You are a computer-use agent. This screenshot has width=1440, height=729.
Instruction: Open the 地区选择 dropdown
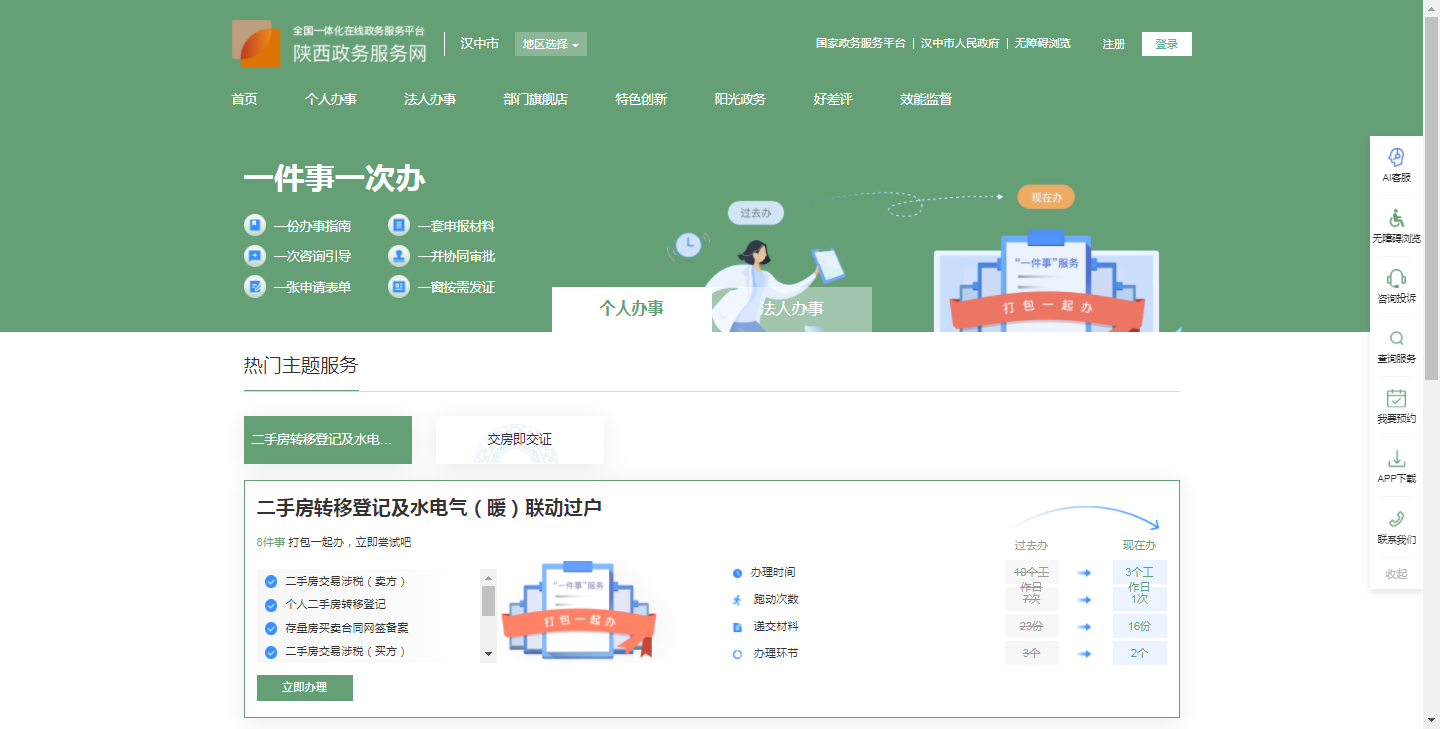point(550,44)
